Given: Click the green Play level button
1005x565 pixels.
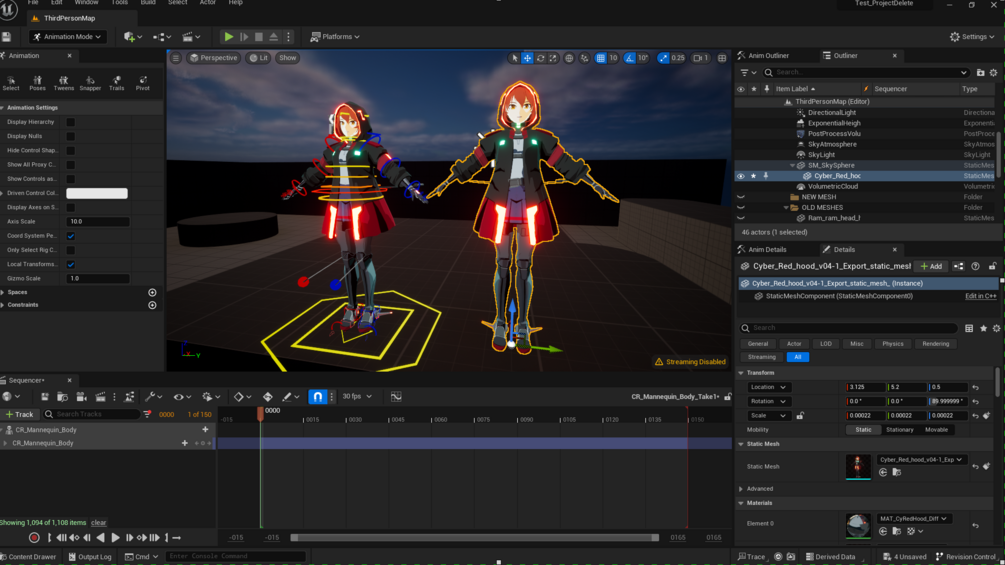Looking at the screenshot, I should 228,37.
